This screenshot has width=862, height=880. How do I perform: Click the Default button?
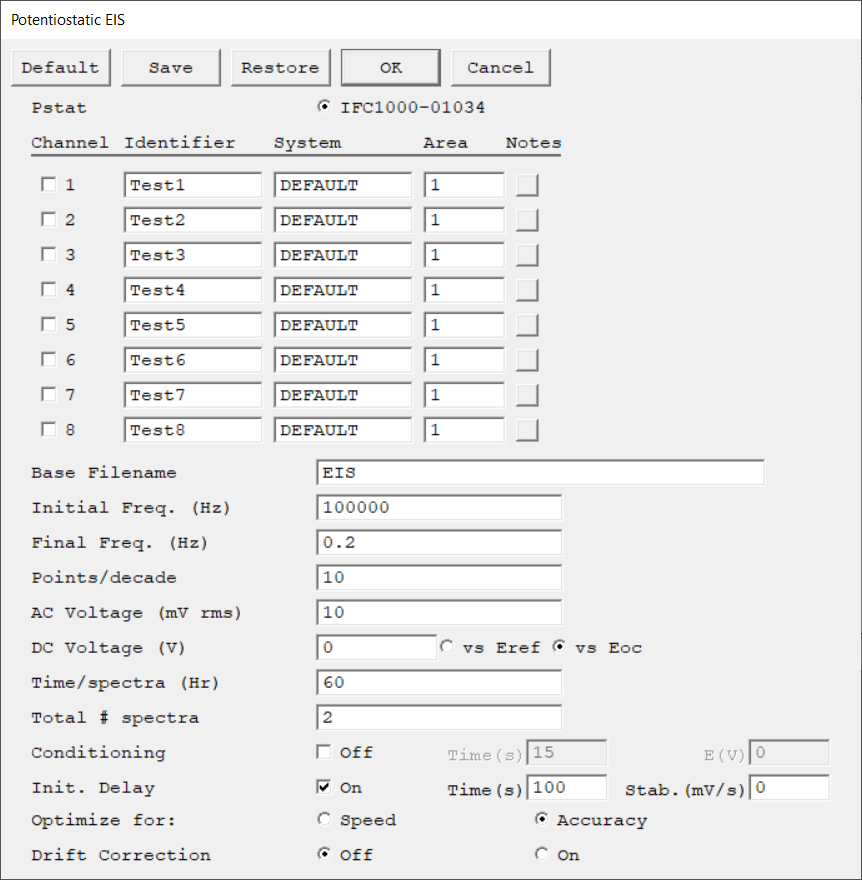click(61, 67)
